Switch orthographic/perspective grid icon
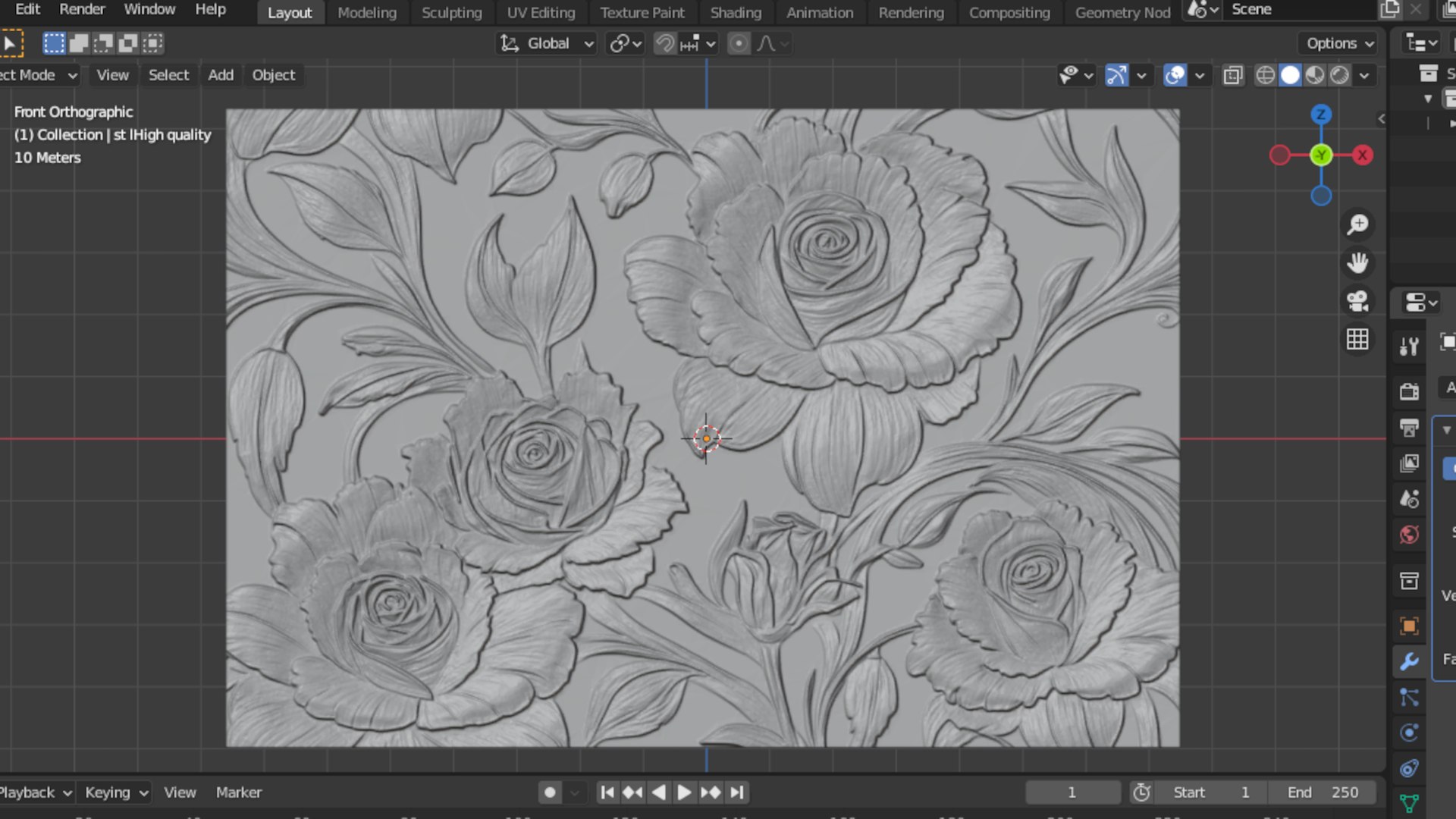1456x819 pixels. coord(1357,339)
